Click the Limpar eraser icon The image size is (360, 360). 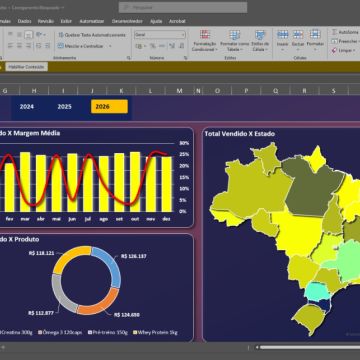pyautogui.click(x=334, y=50)
